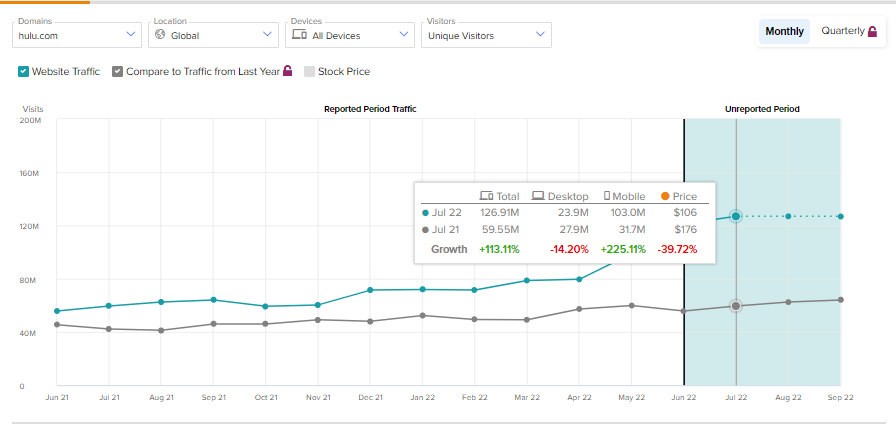Image resolution: width=896 pixels, height=424 pixels.
Task: Expand the Visitors dropdown
Action: tap(485, 35)
